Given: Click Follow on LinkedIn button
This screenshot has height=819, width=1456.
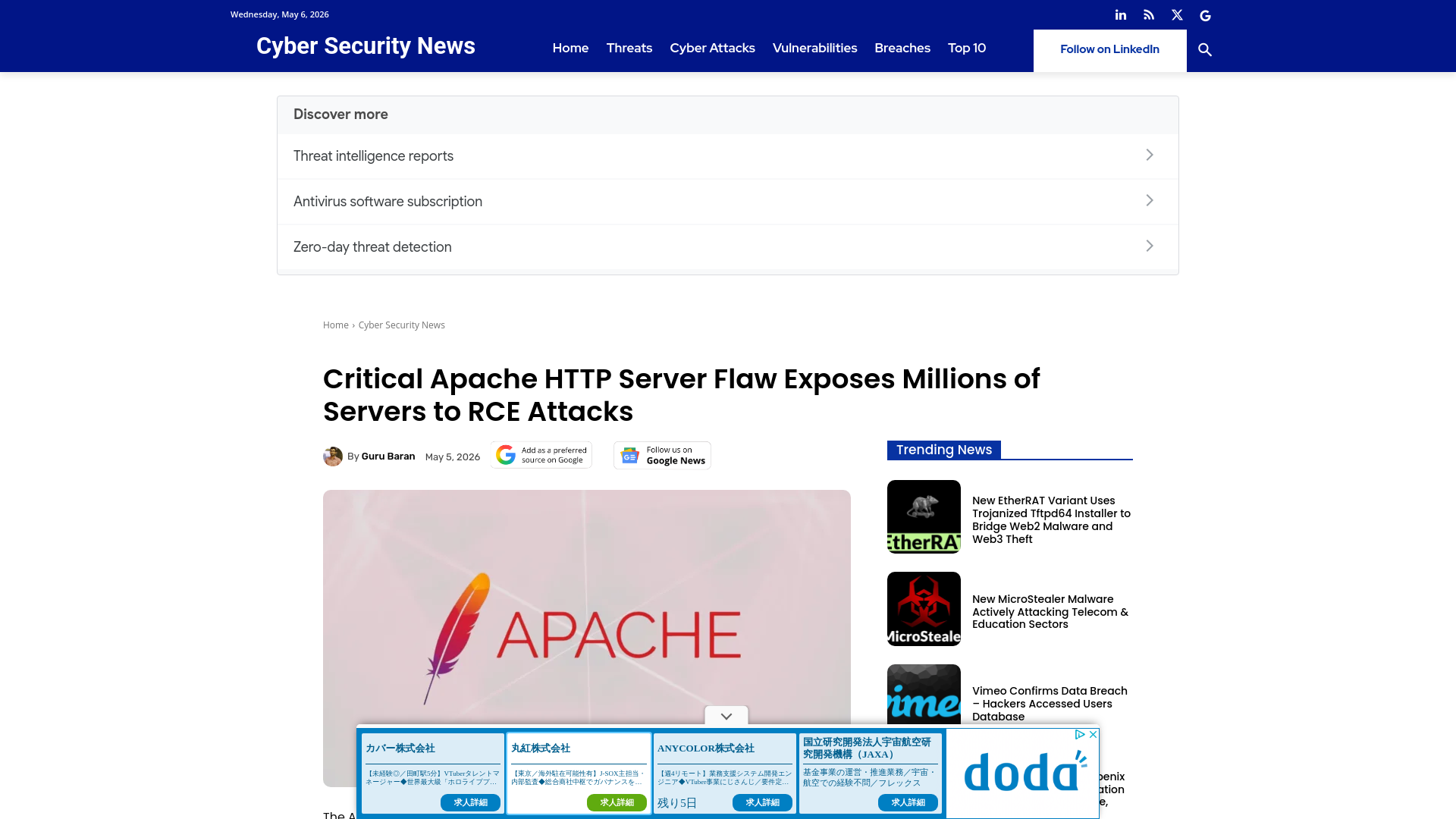Looking at the screenshot, I should (1109, 50).
